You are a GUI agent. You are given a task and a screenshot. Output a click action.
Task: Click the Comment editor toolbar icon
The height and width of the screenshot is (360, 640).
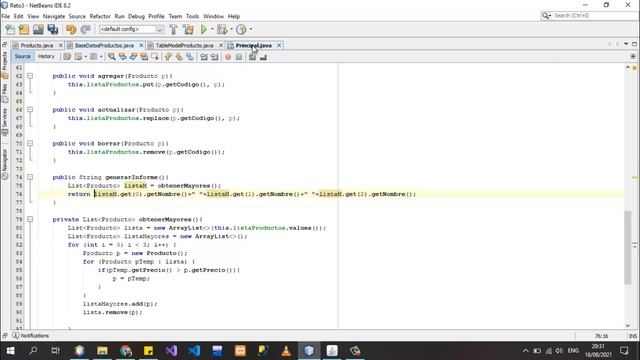coord(253,57)
